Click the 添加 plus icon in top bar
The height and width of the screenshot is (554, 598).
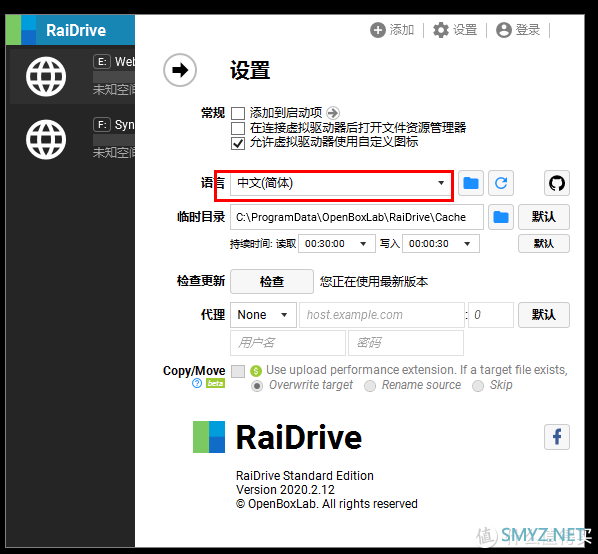pos(378,30)
